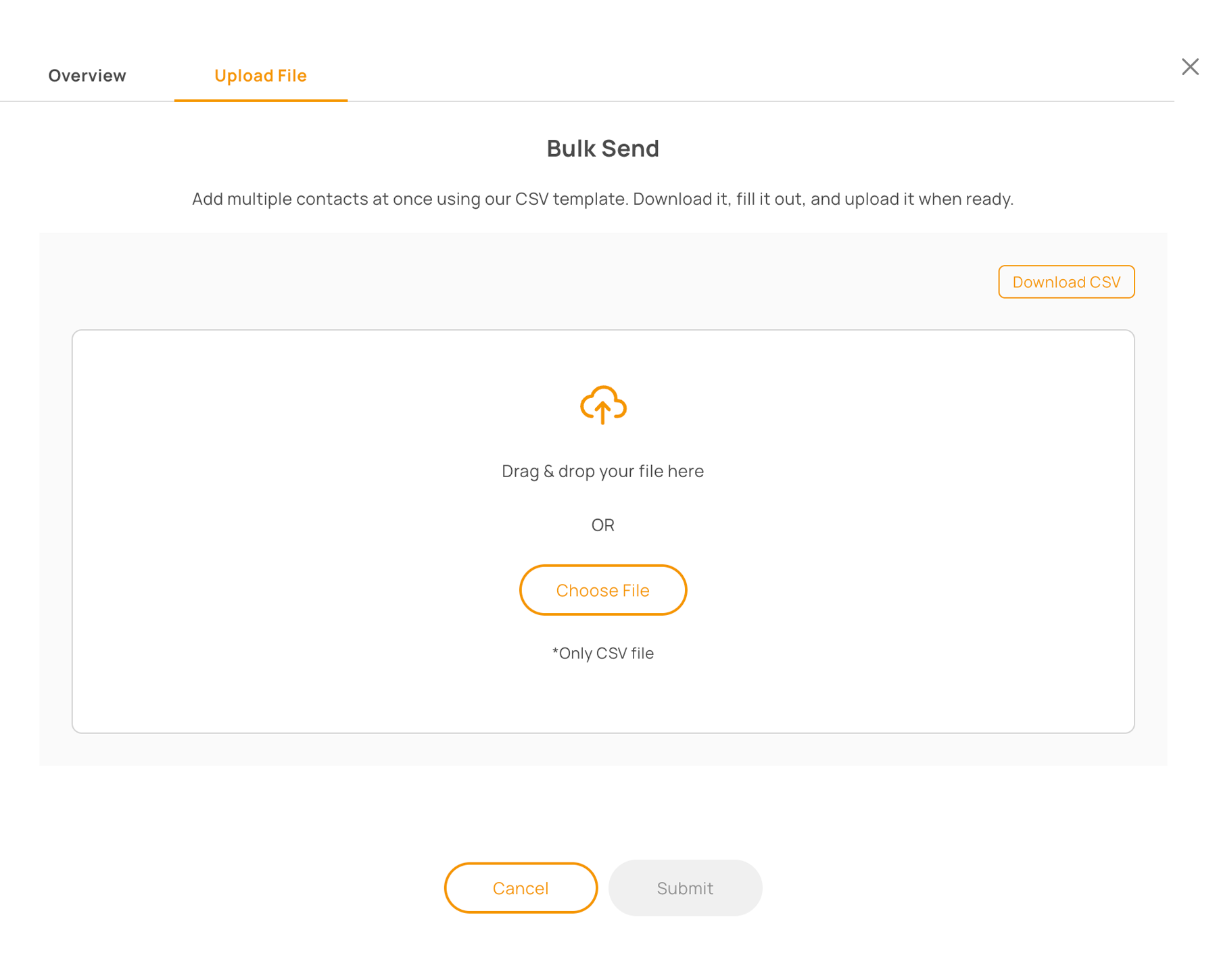Image resolution: width=1217 pixels, height=980 pixels.
Task: Click the 'OR' separator text
Action: (x=602, y=525)
